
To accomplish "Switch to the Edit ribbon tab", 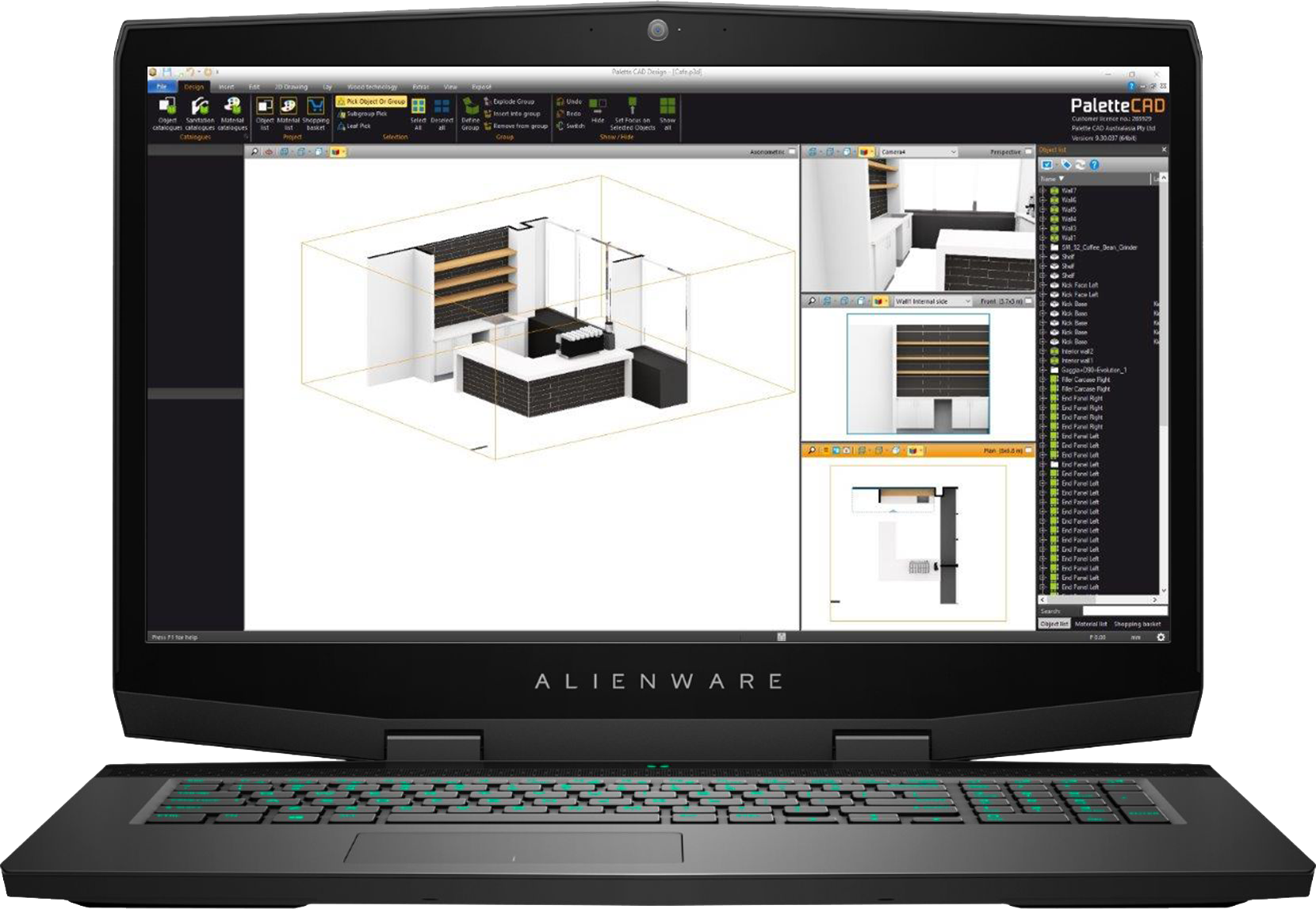I will (x=254, y=86).
